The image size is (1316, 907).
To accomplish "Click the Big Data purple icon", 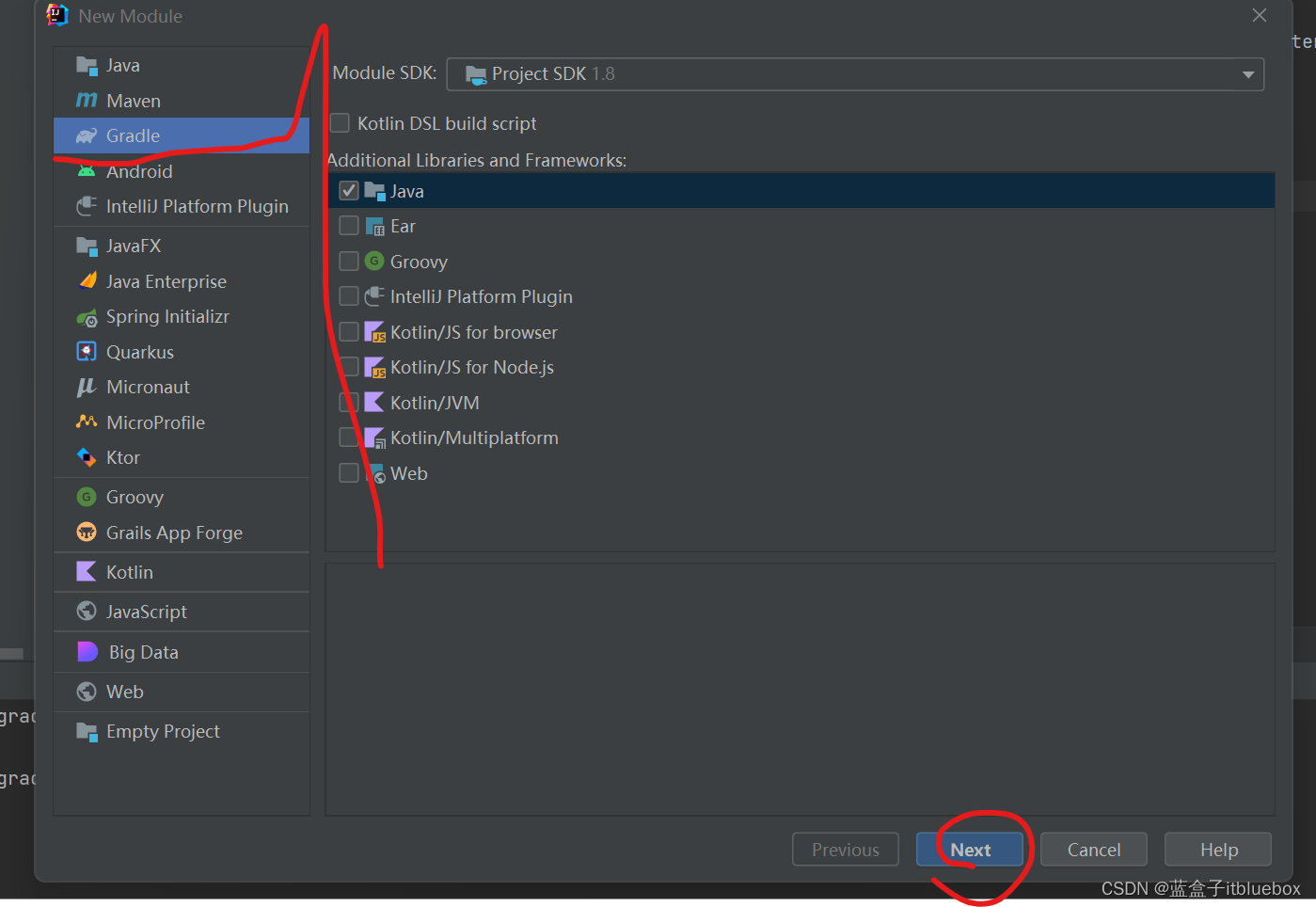I will (87, 651).
